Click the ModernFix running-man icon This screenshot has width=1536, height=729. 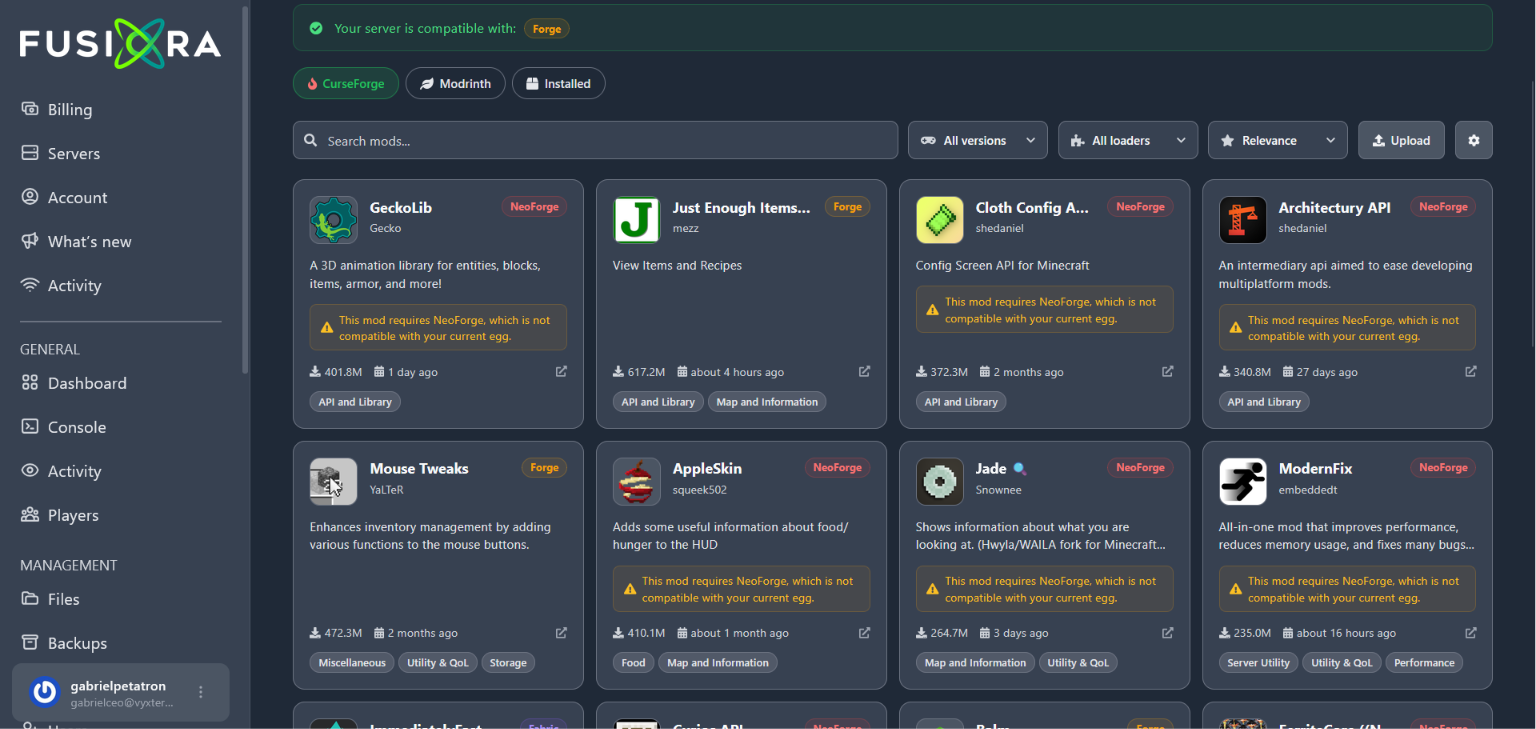pyautogui.click(x=1242, y=482)
